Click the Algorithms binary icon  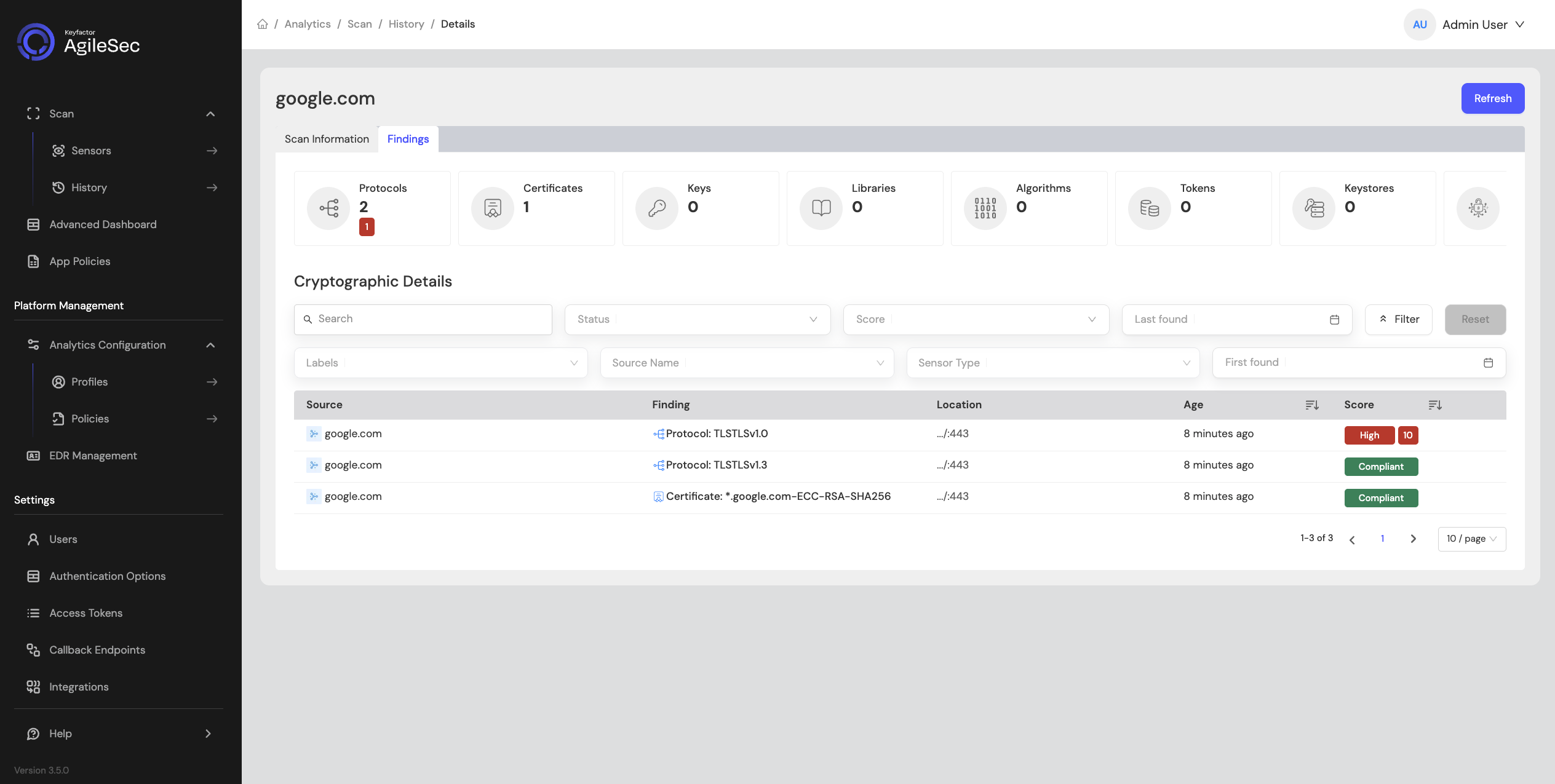(x=985, y=208)
